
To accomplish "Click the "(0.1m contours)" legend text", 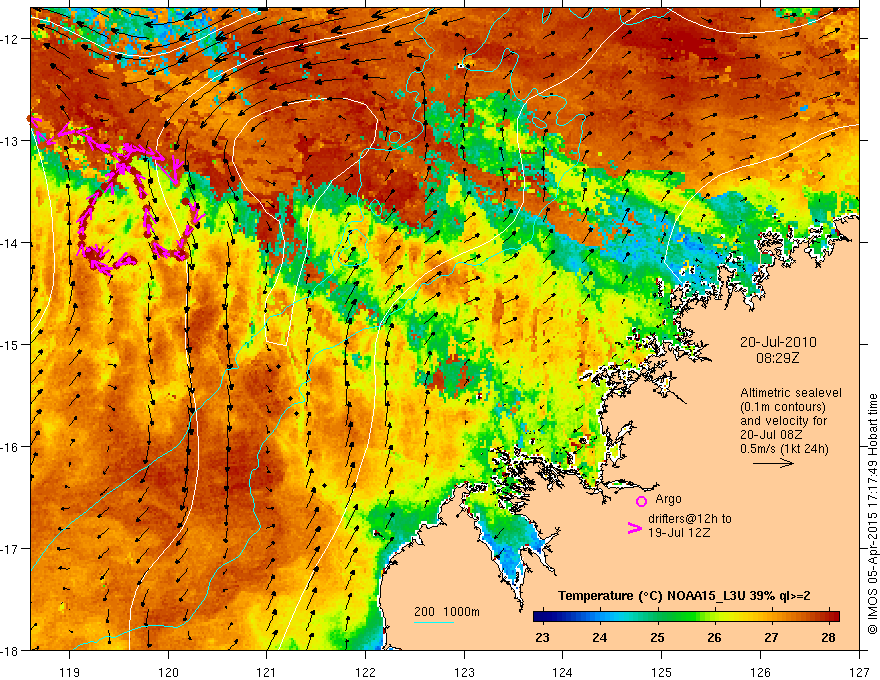I will 783,407.
